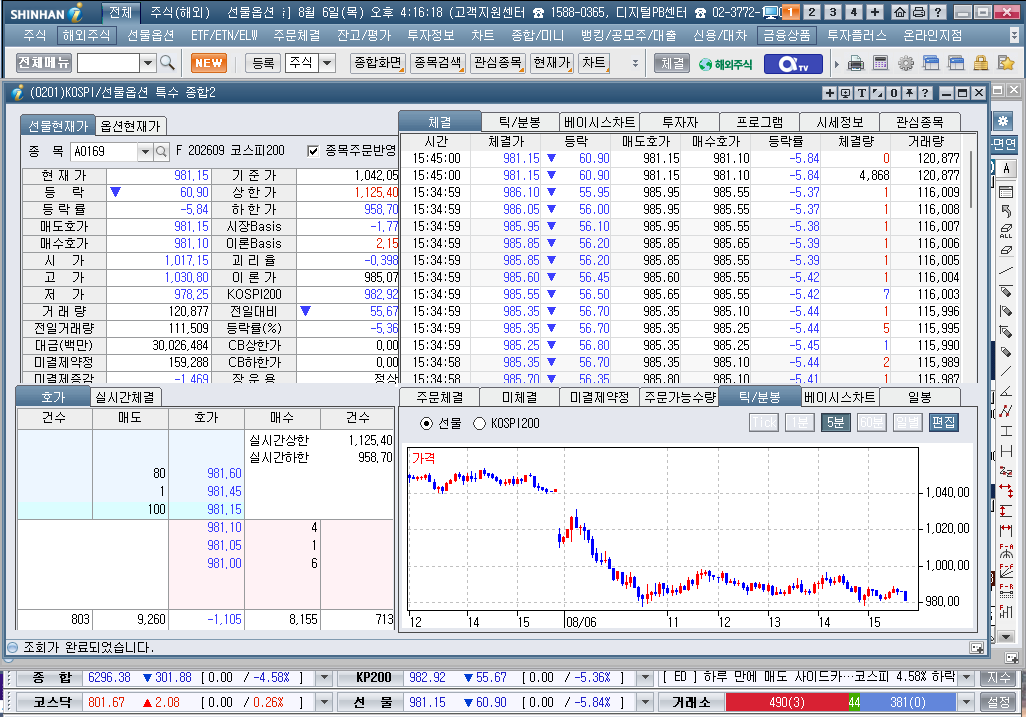Switch to 옵션현재가 tab

click(130, 126)
